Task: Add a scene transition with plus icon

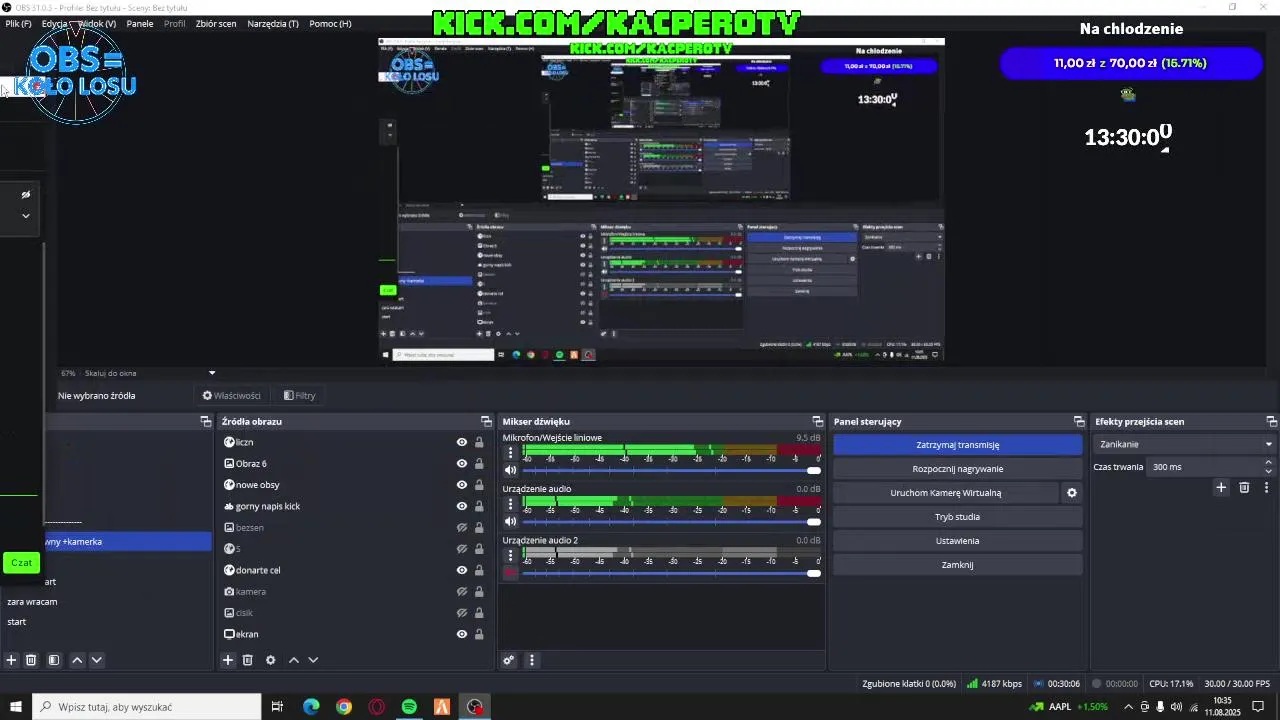Action: 1221,488
